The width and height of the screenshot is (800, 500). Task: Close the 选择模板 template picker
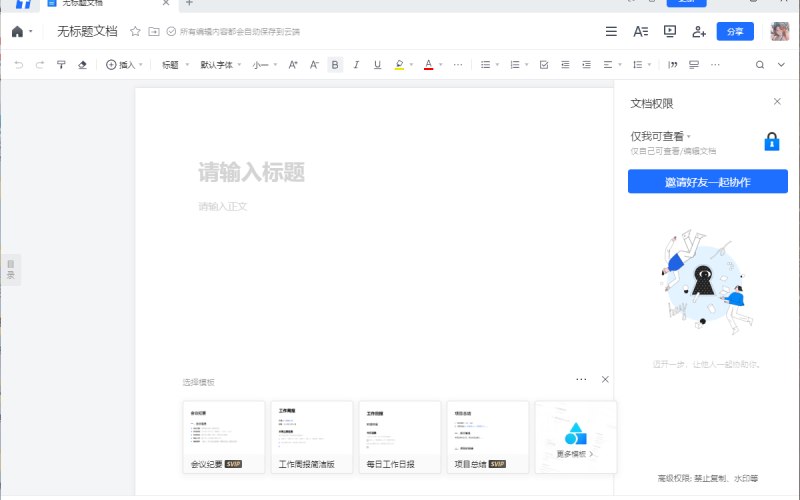[x=605, y=380]
